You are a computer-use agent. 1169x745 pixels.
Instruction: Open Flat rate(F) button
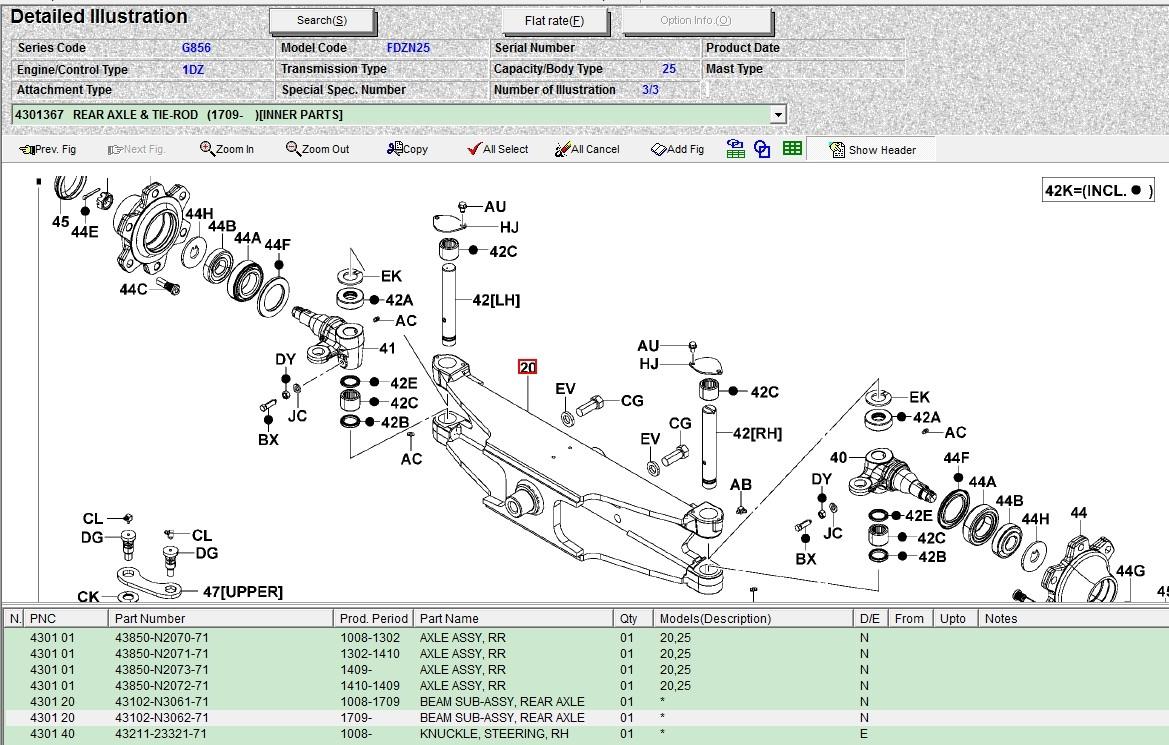click(x=553, y=21)
